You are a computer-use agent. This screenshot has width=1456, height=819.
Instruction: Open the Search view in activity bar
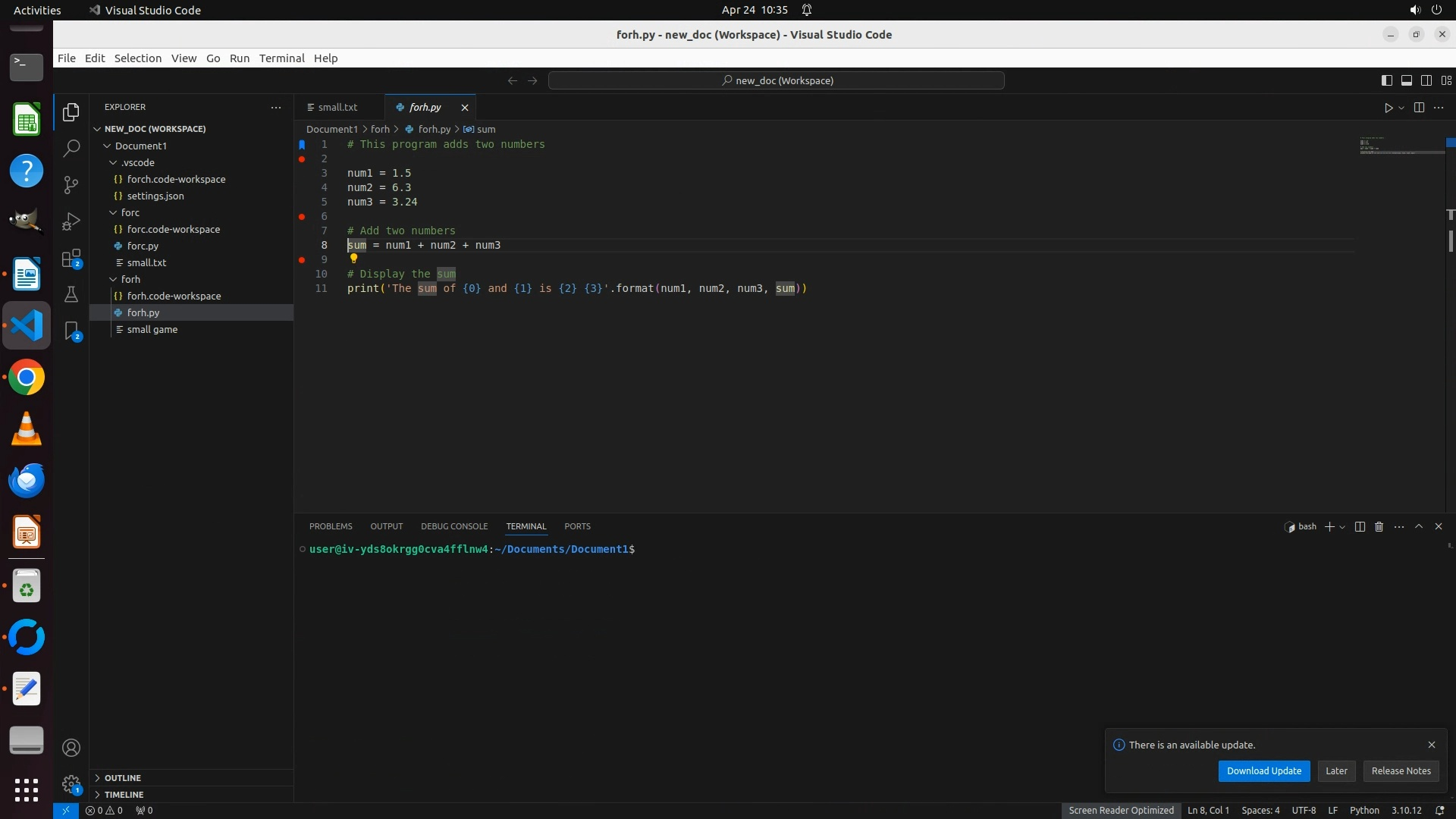(71, 149)
